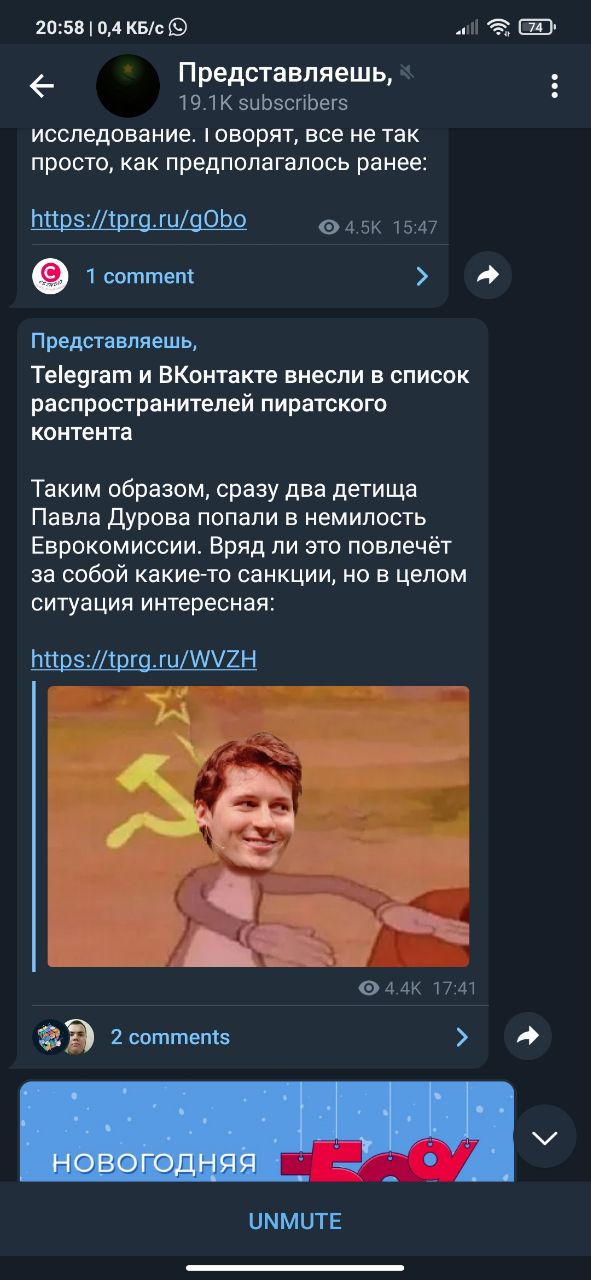Tap the commenter avatar beside 1 comment
Image resolution: width=591 pixels, height=1280 pixels.
[x=50, y=276]
